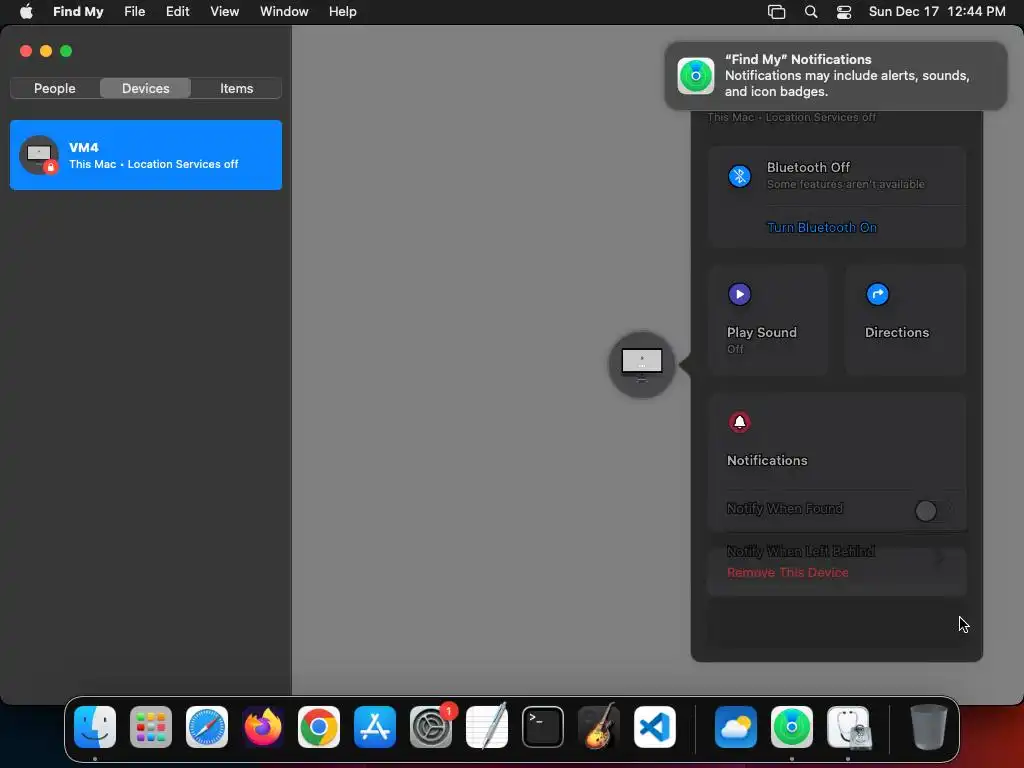Click the Mac device pin on map
The height and width of the screenshot is (768, 1024).
point(641,364)
